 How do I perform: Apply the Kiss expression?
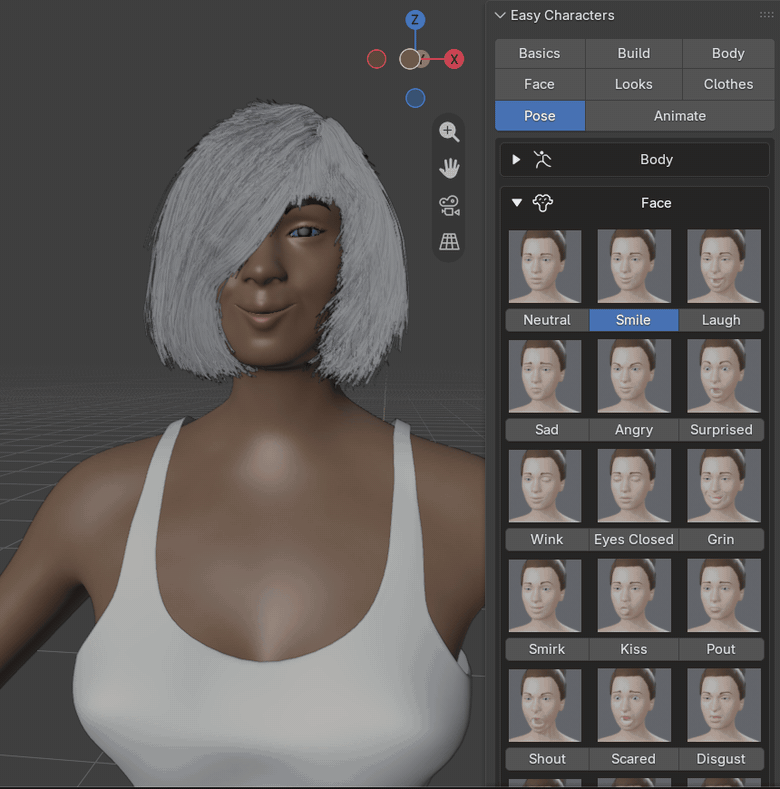pyautogui.click(x=634, y=649)
